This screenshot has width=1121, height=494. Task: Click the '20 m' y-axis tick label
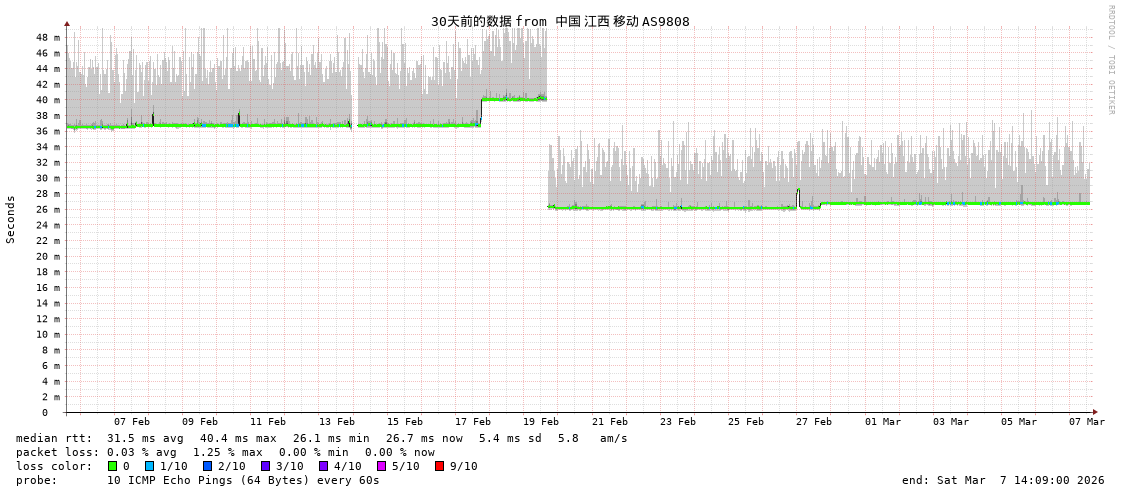pyautogui.click(x=48, y=256)
